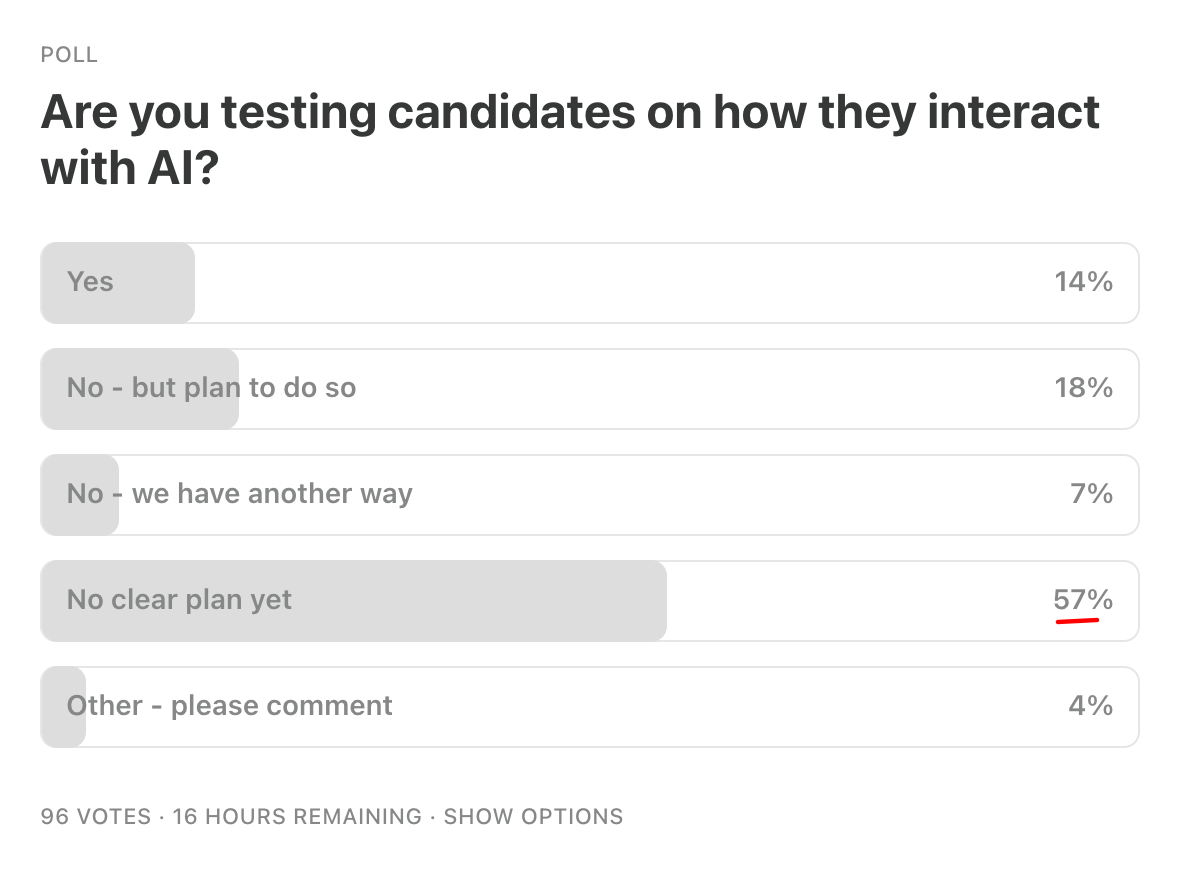Viewport: 1180px width, 872px height.
Task: Click the "Show Options" link
Action: tap(533, 816)
